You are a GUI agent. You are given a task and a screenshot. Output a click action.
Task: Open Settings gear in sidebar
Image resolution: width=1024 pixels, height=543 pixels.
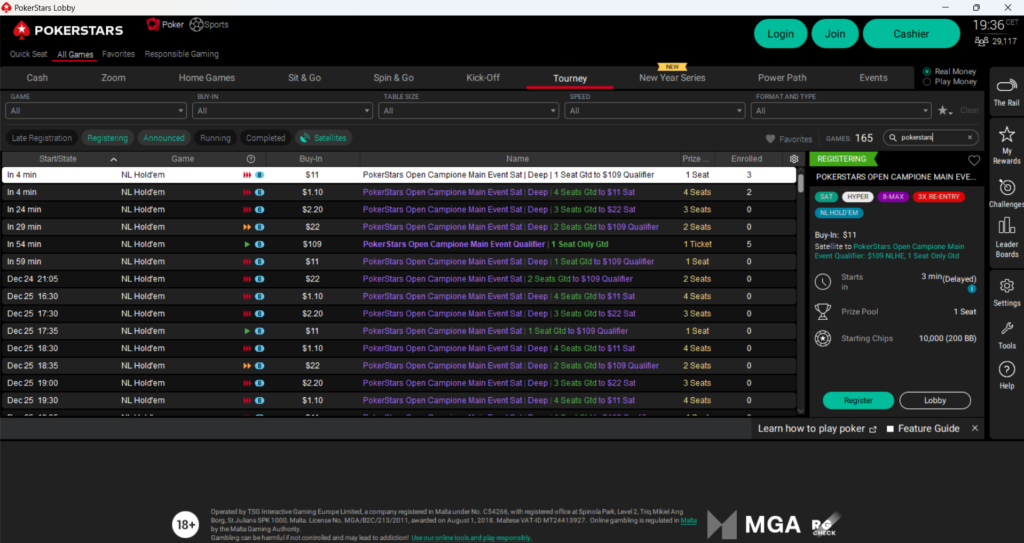point(1006,286)
